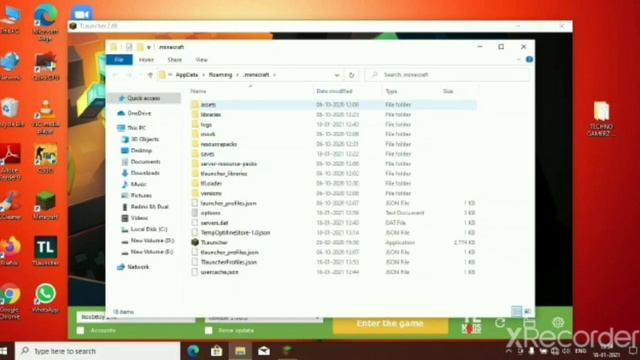The image size is (640, 360).
Task: Click the Explorer back arrow
Action: click(116, 75)
